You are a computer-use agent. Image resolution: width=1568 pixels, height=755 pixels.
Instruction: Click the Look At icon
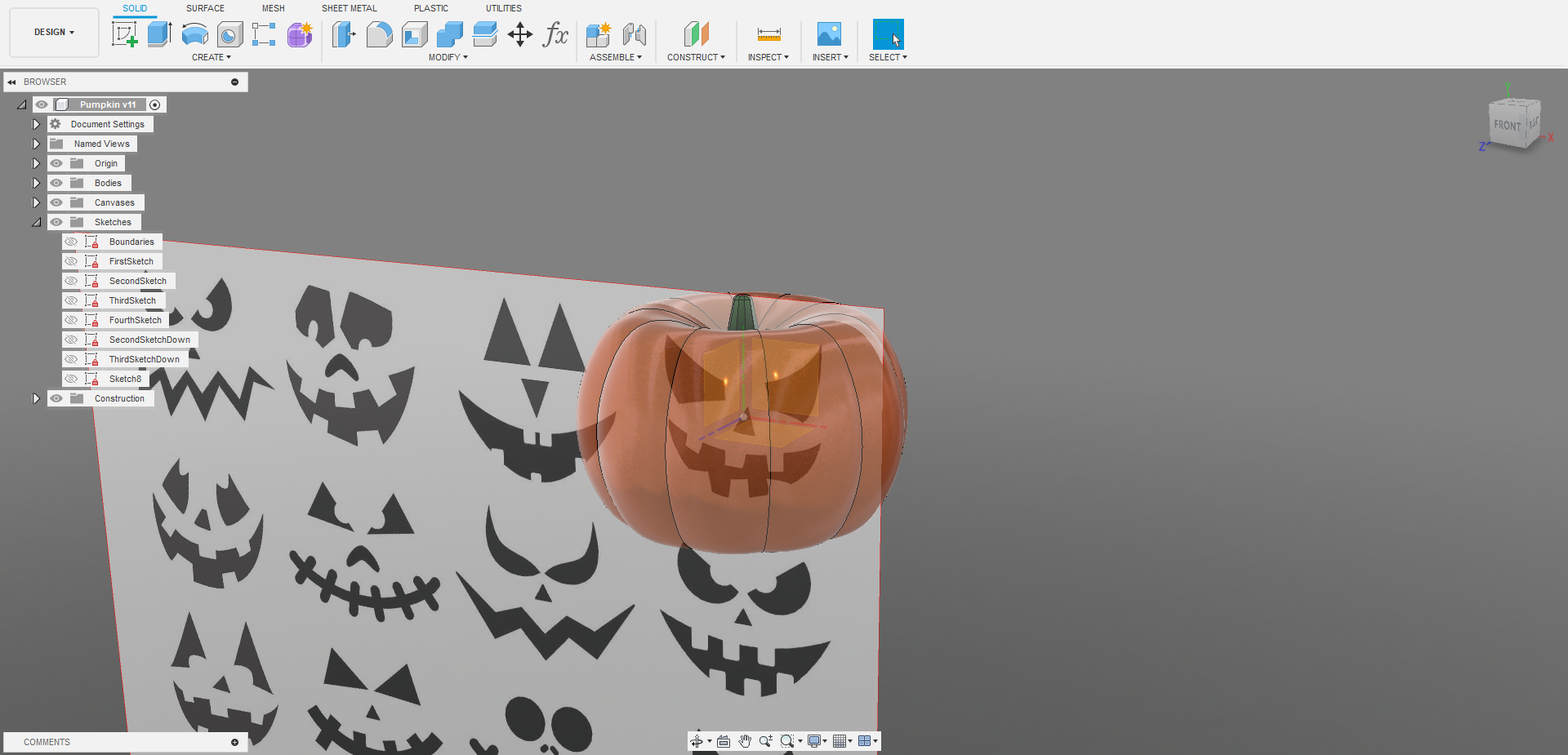724,741
